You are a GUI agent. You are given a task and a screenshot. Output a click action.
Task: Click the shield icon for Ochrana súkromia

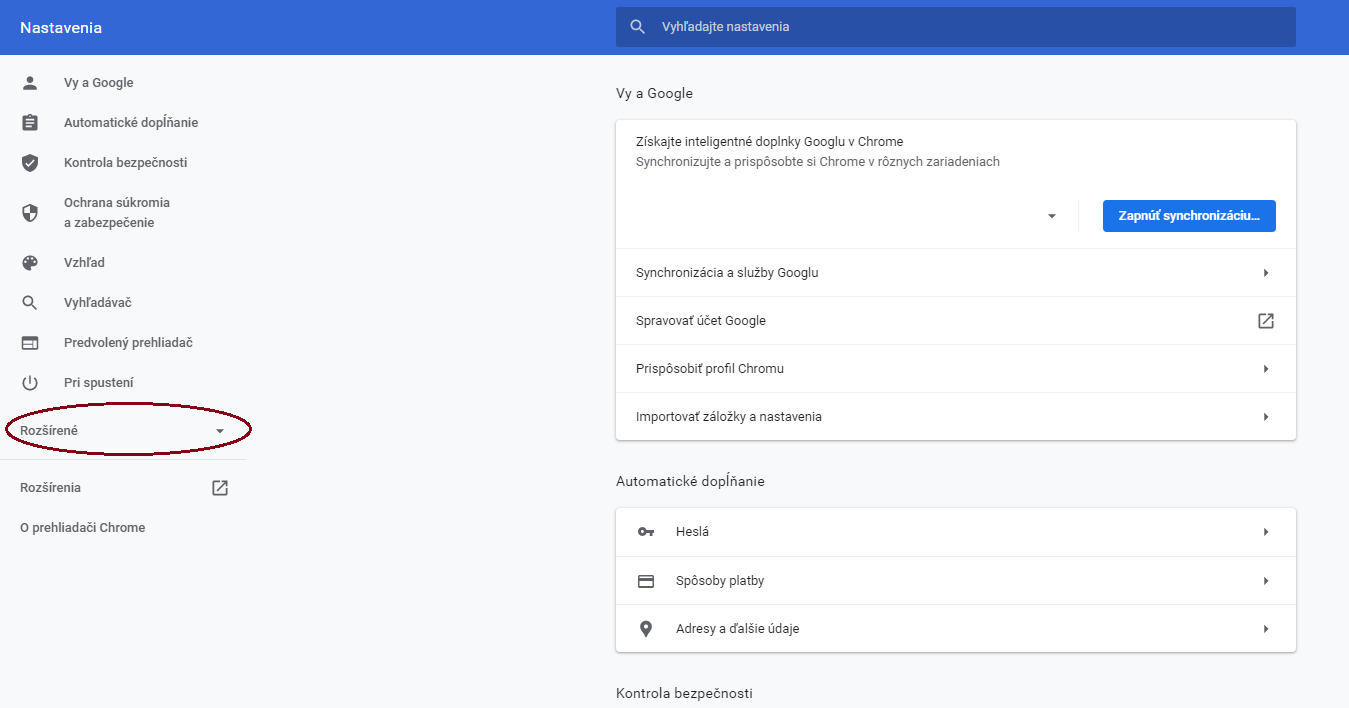30,213
